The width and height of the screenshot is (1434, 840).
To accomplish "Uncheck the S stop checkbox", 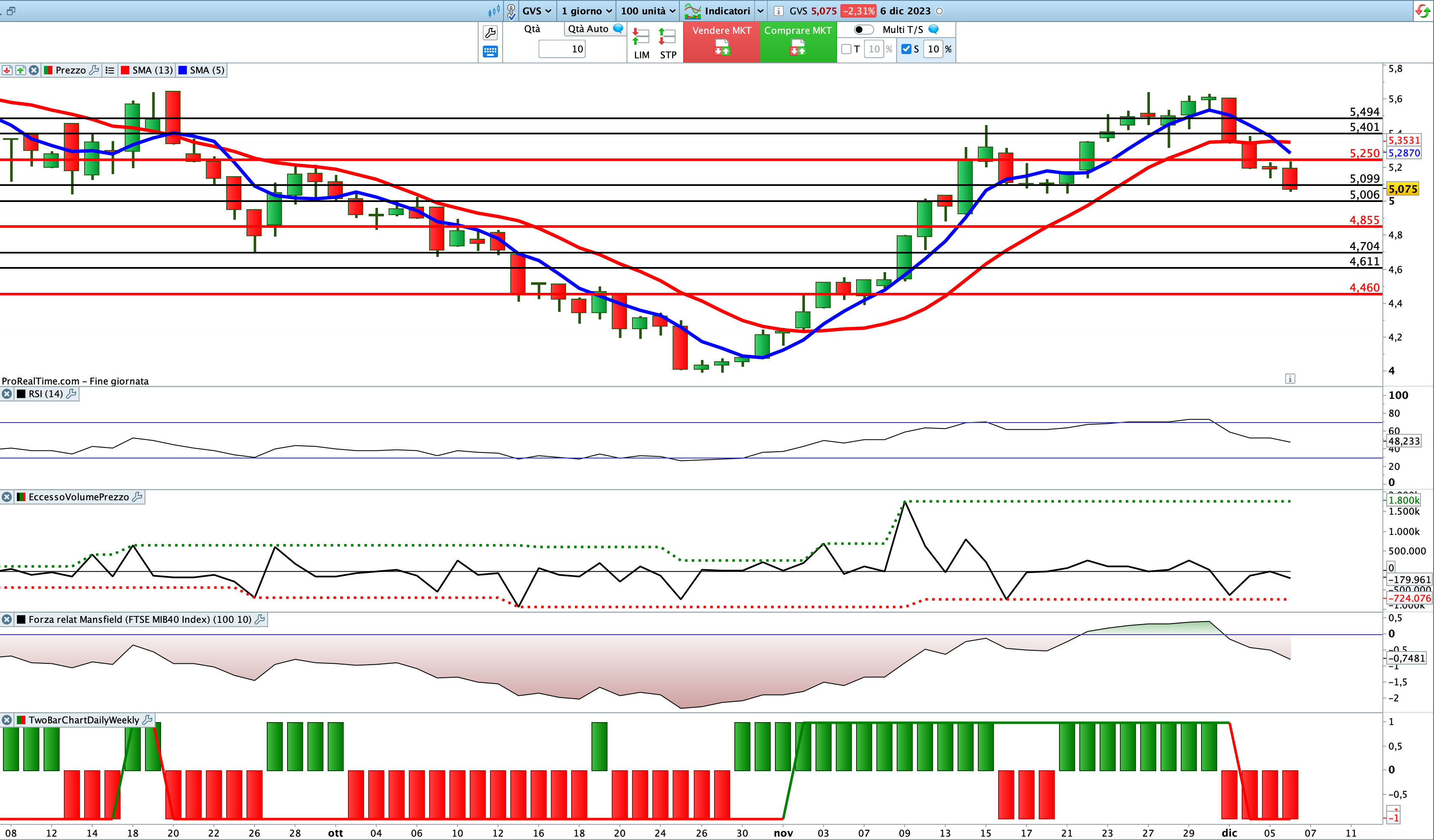I will click(x=906, y=49).
